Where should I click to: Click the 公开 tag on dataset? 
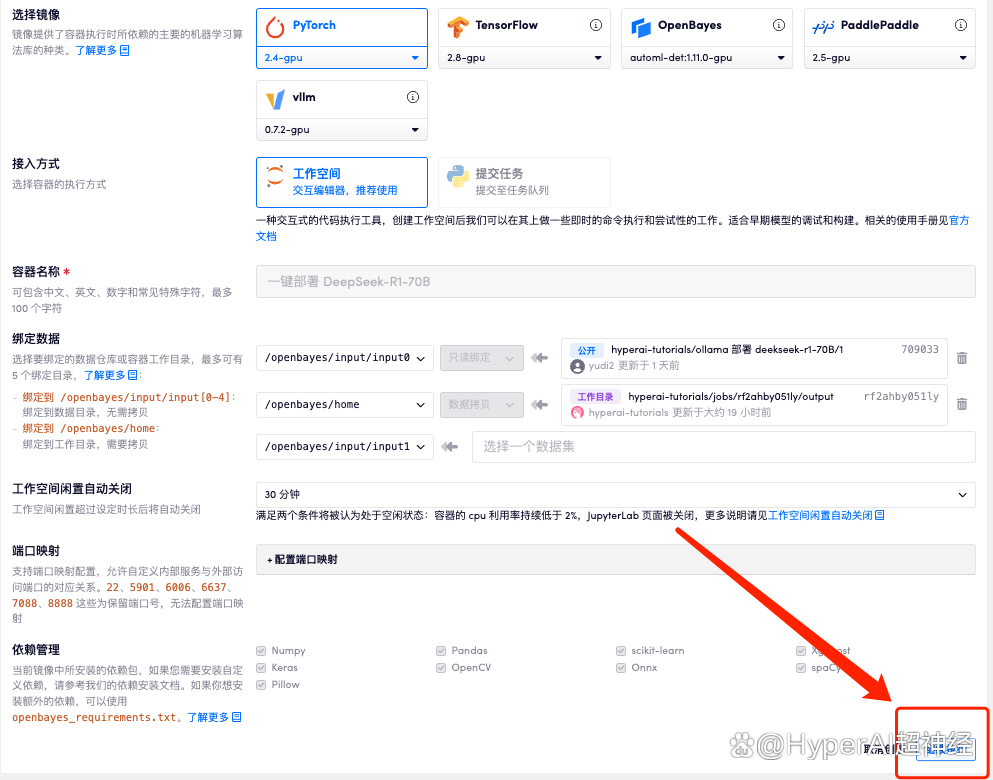pos(586,350)
